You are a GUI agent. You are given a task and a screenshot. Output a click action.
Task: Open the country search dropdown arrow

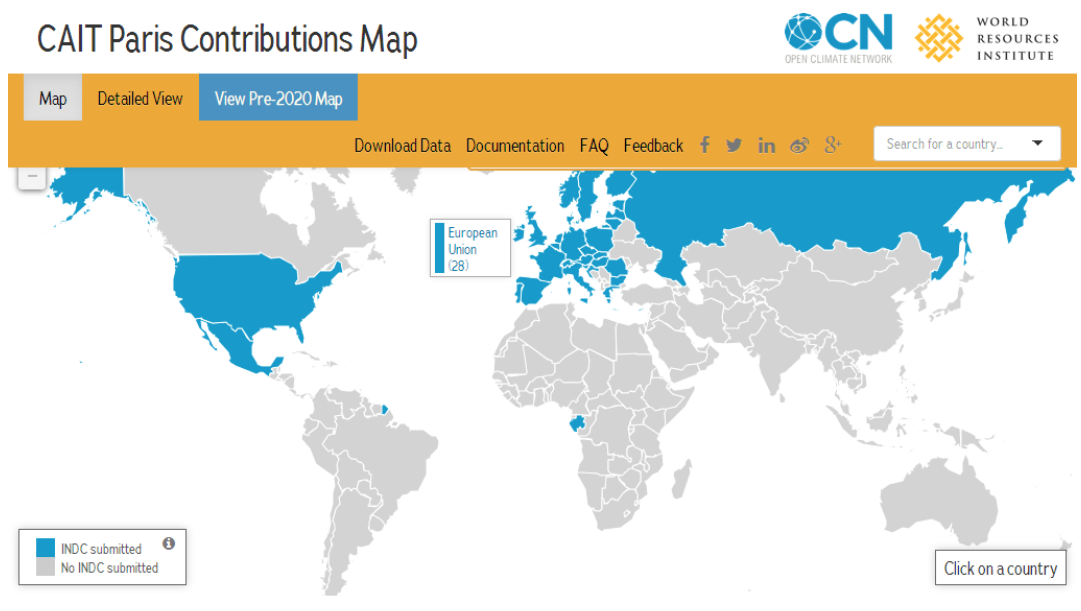tap(1038, 144)
